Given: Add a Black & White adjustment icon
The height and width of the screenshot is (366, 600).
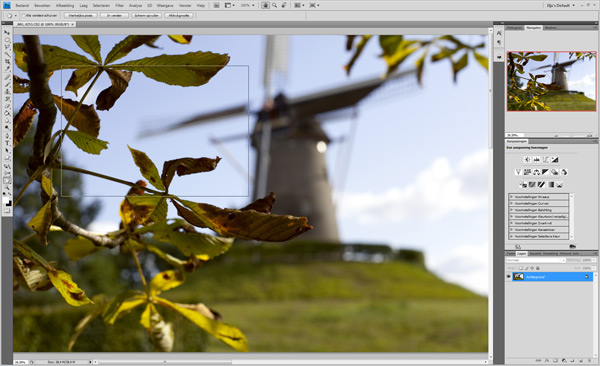Looking at the screenshot, I should [x=546, y=172].
